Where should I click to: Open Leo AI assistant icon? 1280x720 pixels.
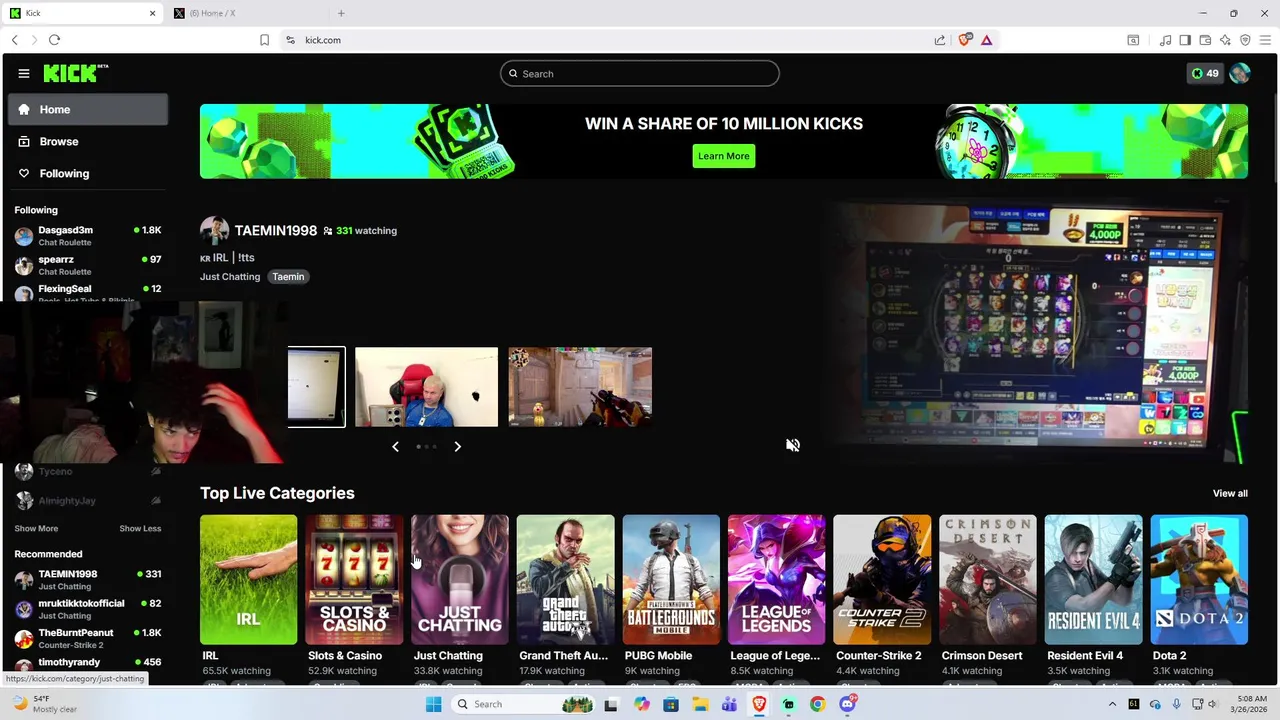tap(1225, 40)
